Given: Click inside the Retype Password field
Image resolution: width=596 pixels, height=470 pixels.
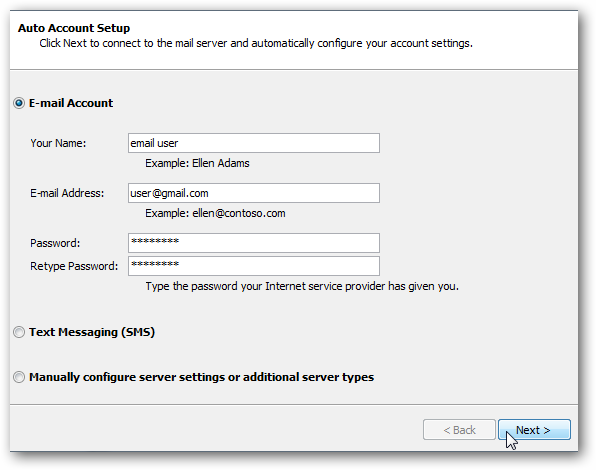Looking at the screenshot, I should click(254, 266).
